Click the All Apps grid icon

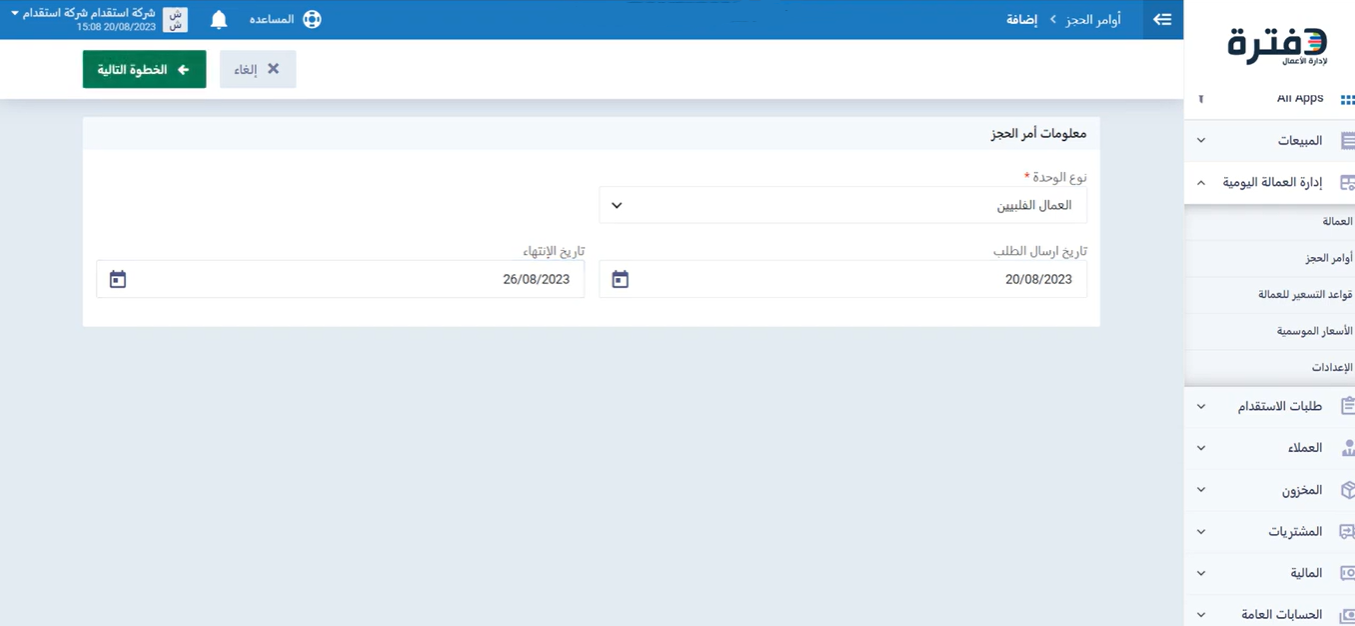1347,99
